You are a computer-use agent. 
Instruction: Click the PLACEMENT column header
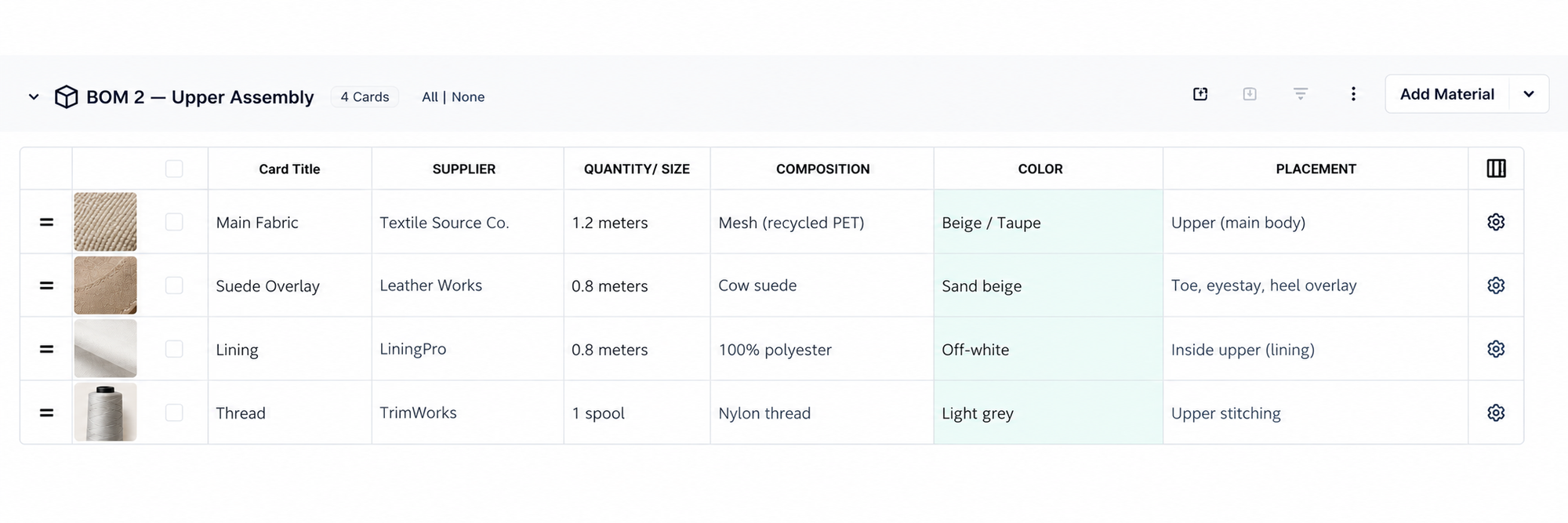pyautogui.click(x=1316, y=169)
